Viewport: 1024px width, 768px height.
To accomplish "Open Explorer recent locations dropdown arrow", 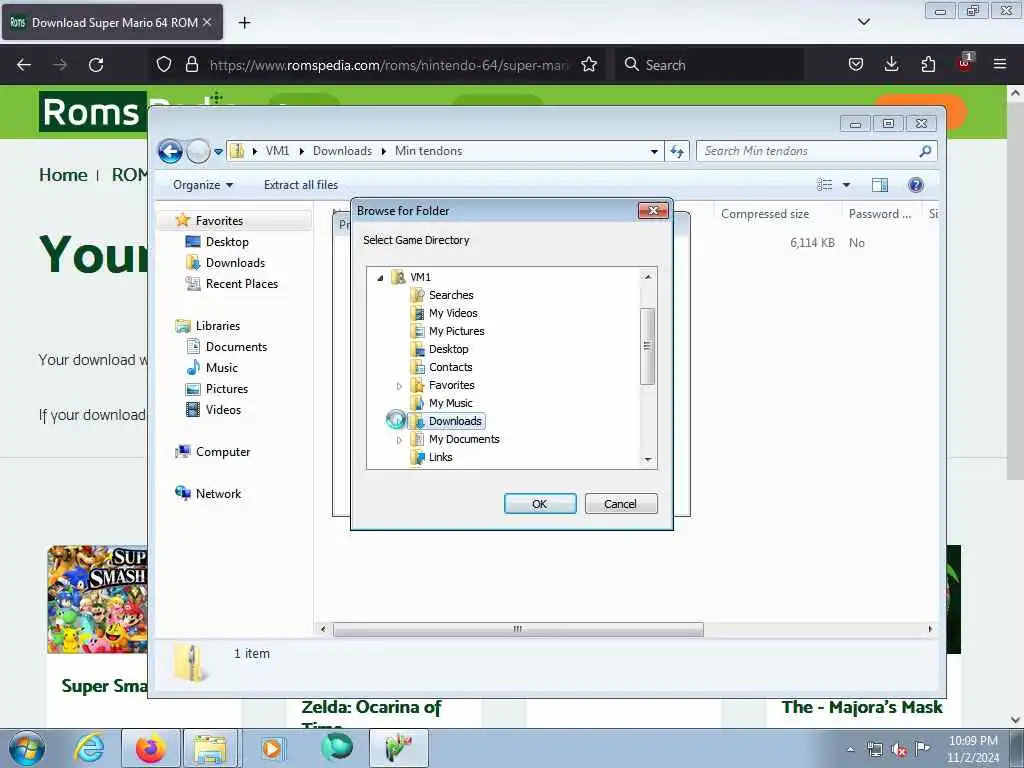I will point(218,152).
